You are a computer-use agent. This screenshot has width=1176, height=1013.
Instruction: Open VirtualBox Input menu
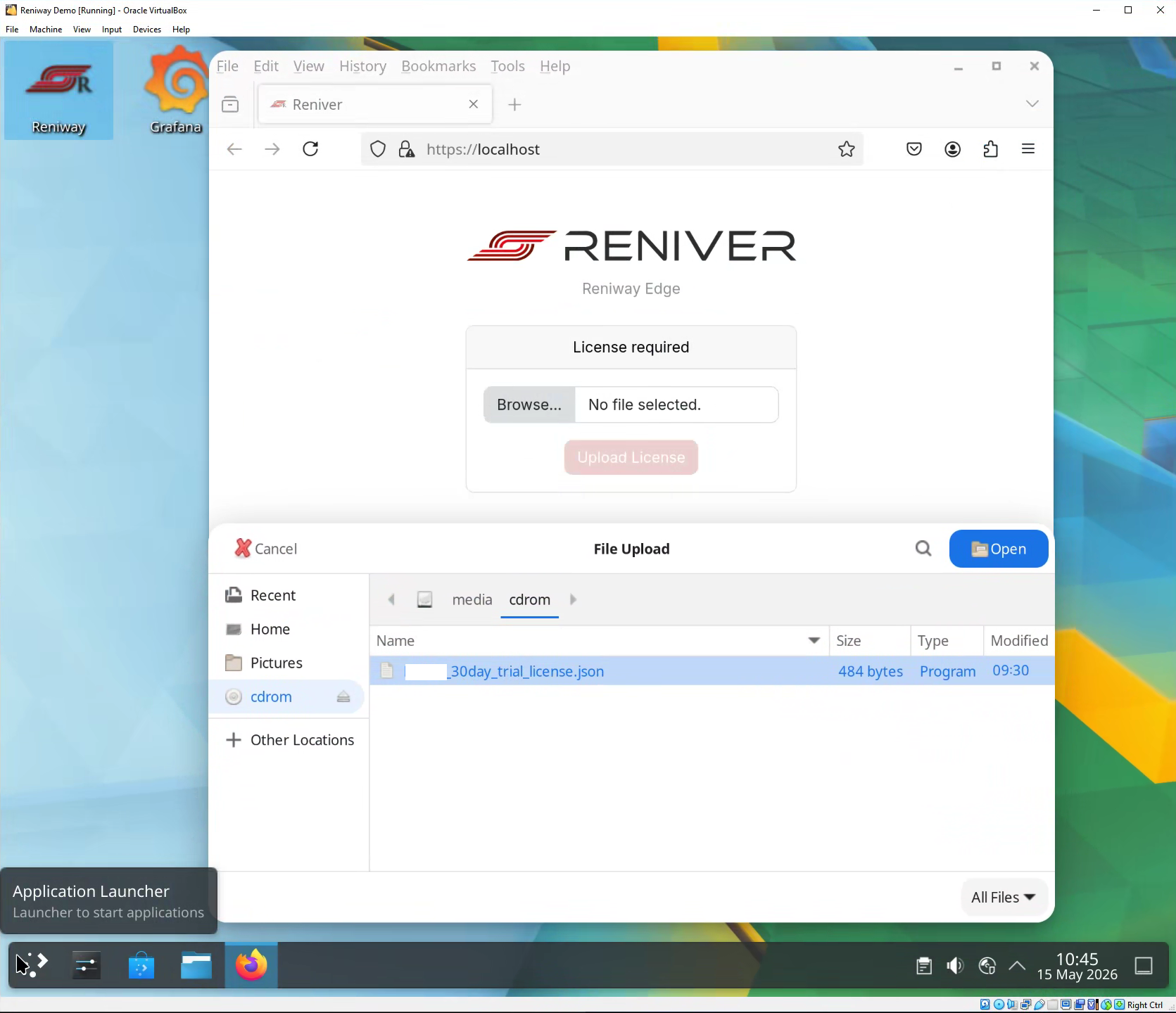(112, 30)
